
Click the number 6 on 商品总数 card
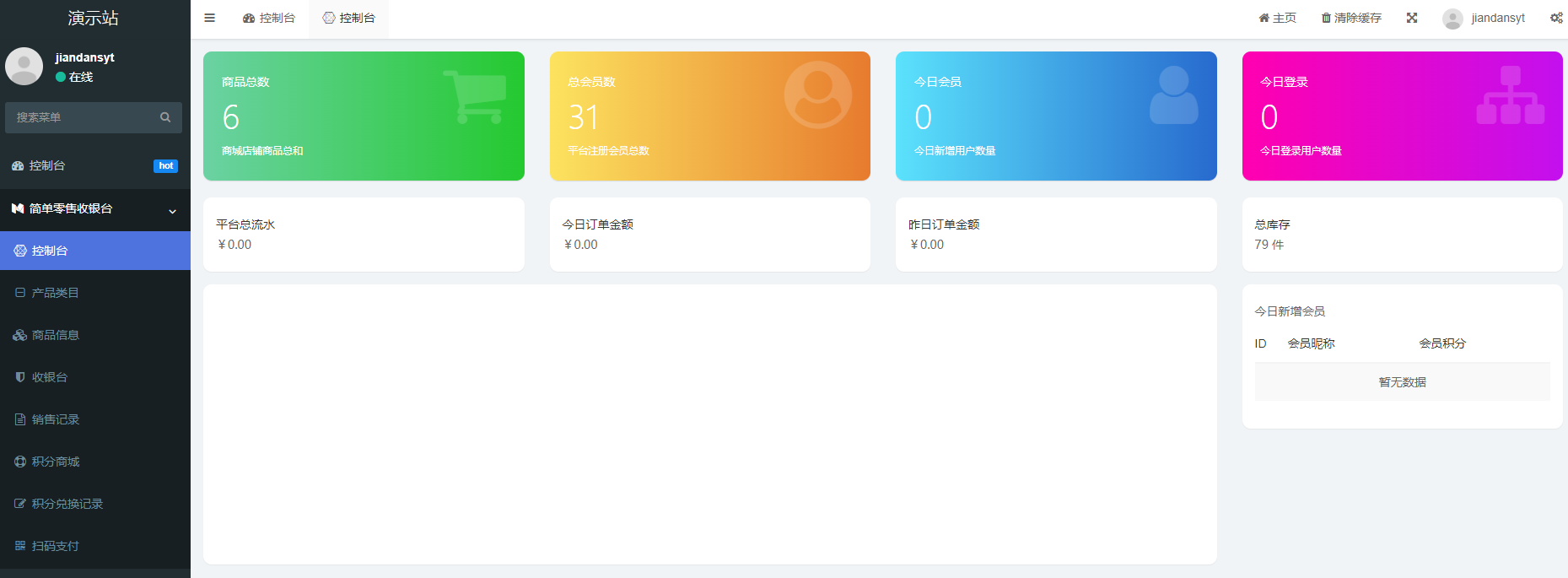tap(231, 117)
